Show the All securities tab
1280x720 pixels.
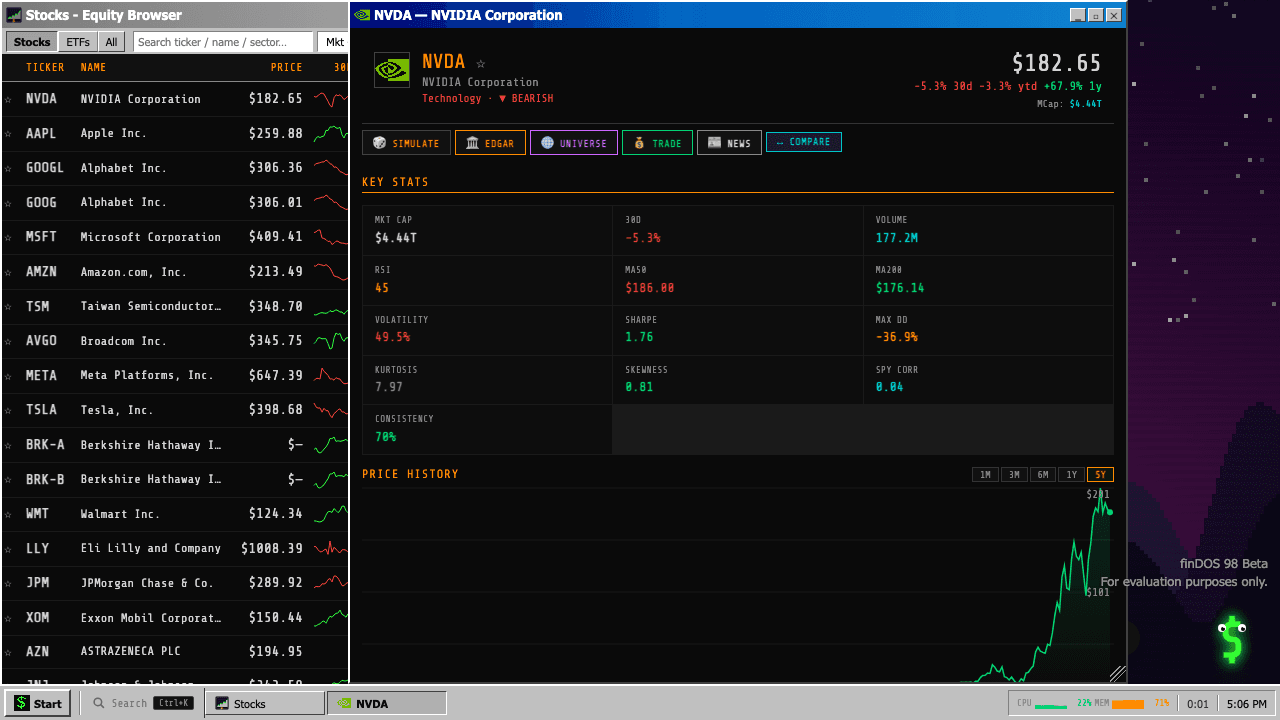(x=111, y=42)
